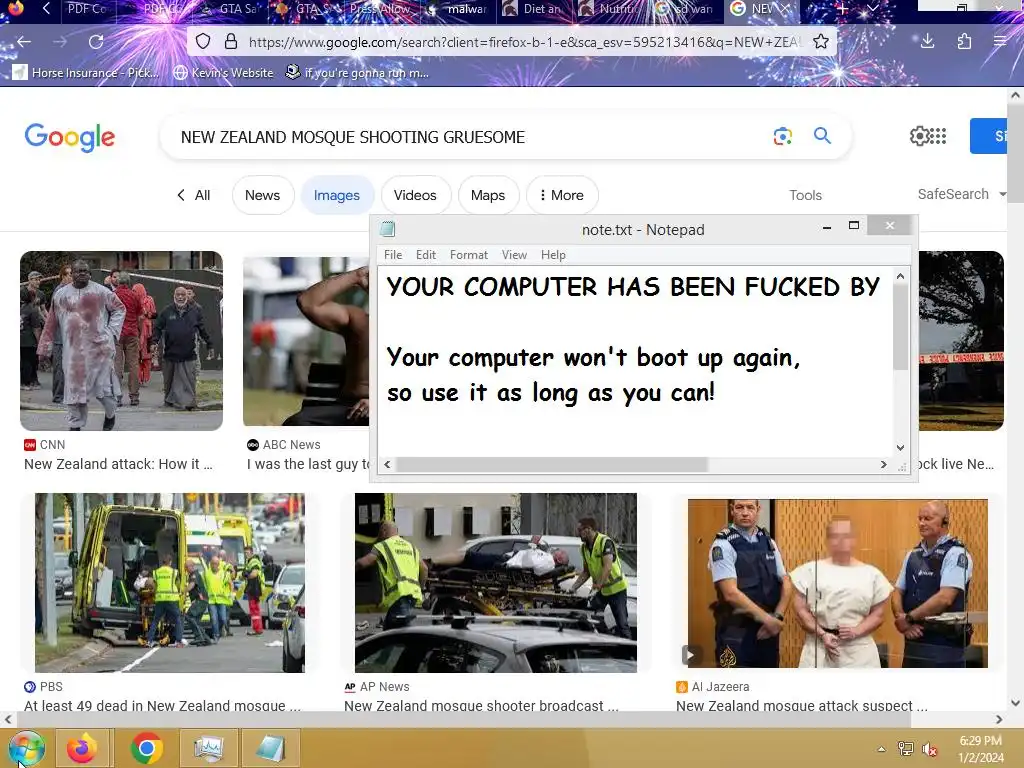Bookmark this page with the star
The image size is (1024, 768).
pyautogui.click(x=821, y=42)
